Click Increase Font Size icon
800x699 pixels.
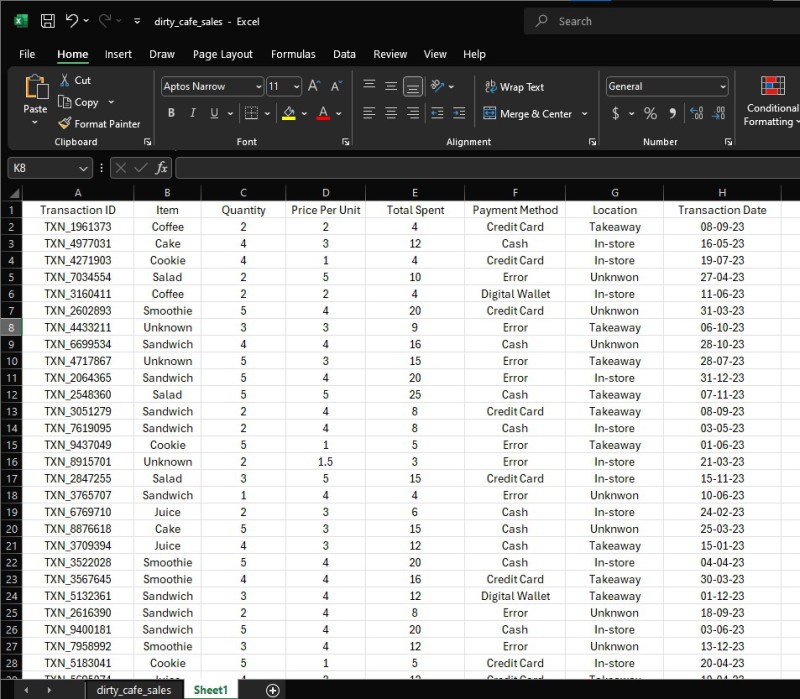coord(314,87)
